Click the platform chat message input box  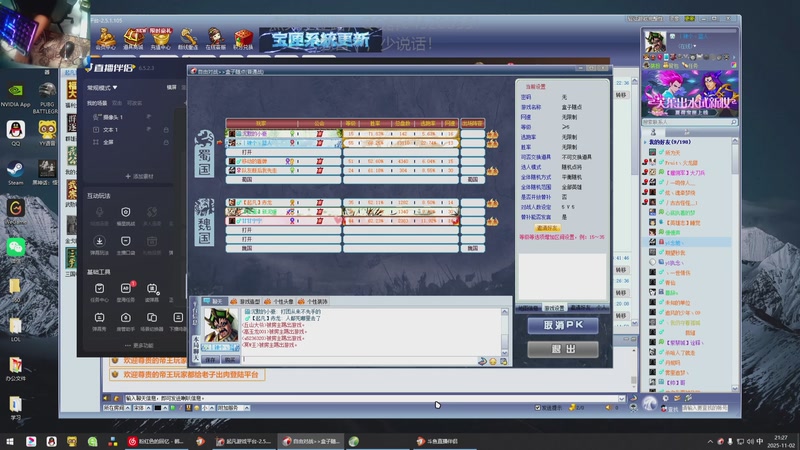pos(375,398)
